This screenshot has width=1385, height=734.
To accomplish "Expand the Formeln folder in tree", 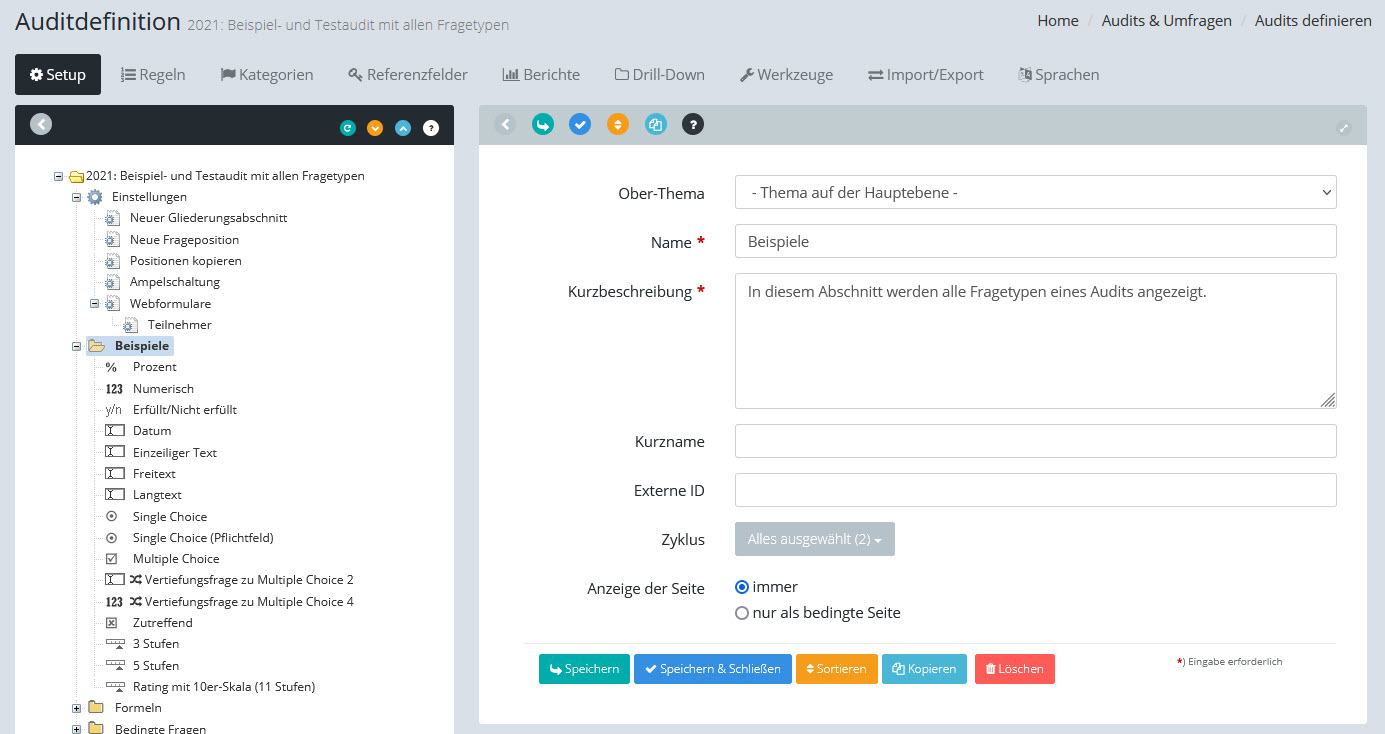I will [77, 708].
